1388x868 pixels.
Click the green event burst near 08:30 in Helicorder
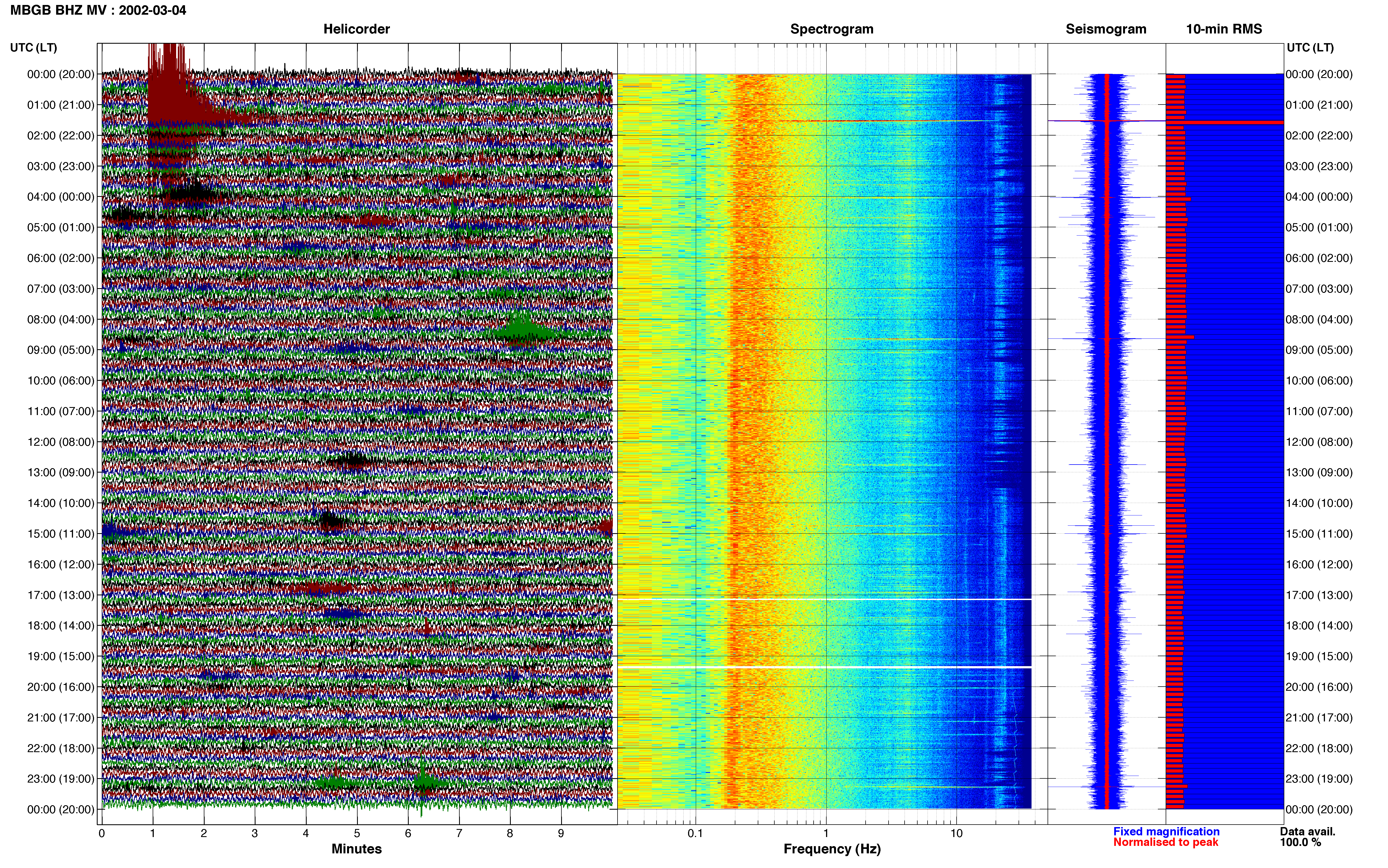click(522, 329)
